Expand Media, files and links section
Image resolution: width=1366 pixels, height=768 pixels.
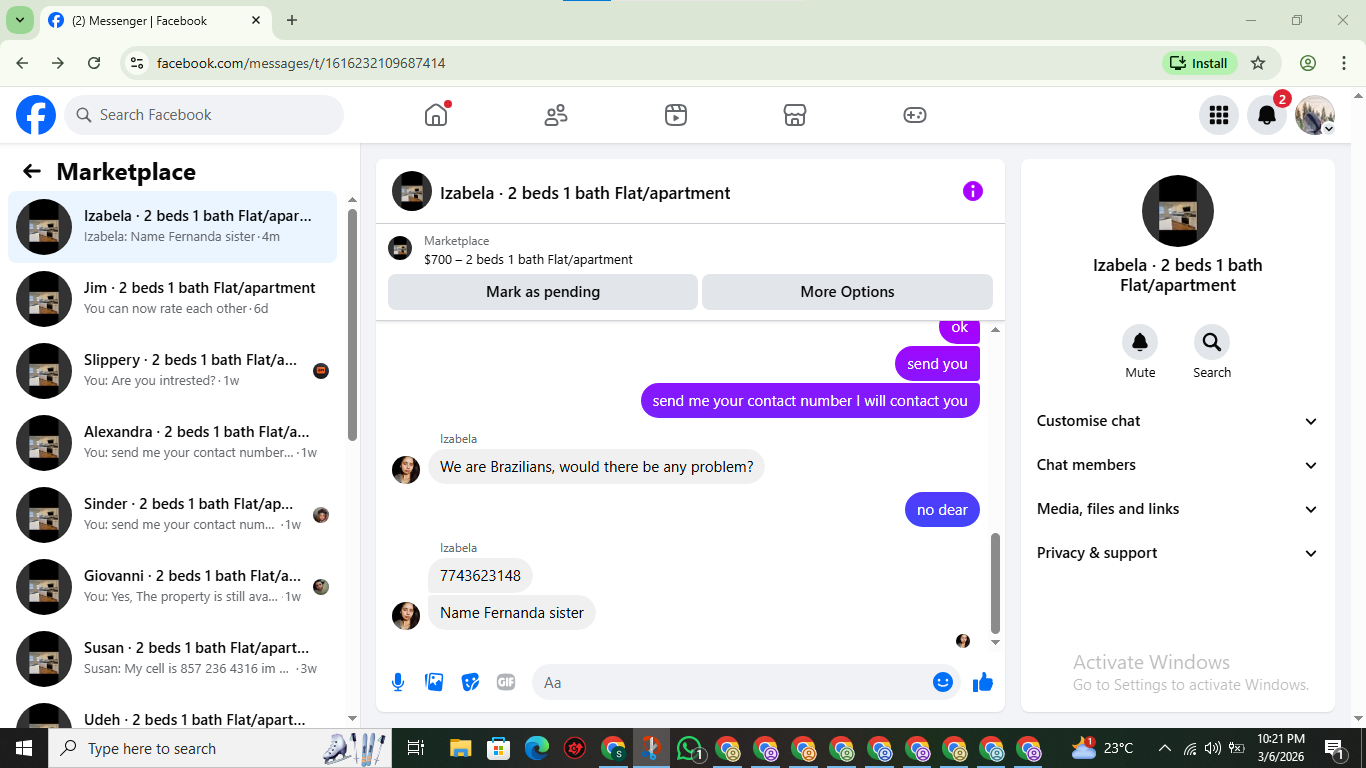pos(1177,509)
